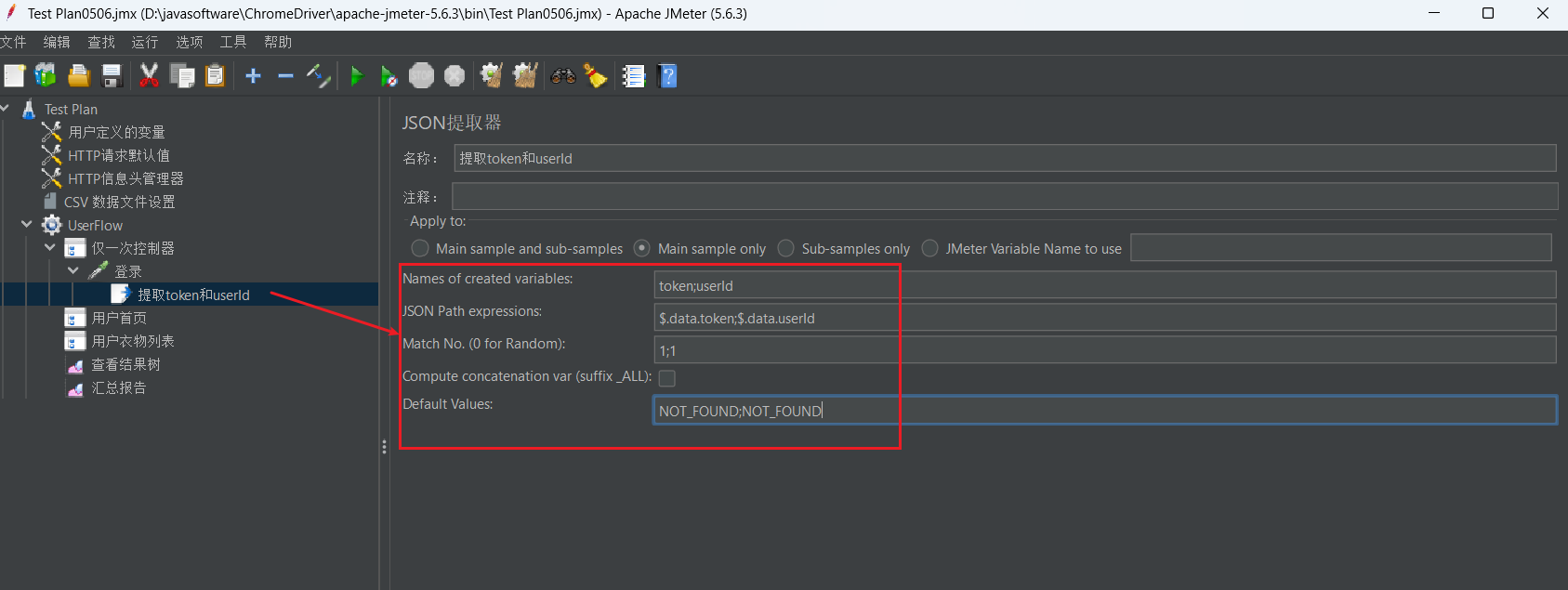
Task: Collapse the UserFlow node arrow
Action: pyautogui.click(x=27, y=225)
